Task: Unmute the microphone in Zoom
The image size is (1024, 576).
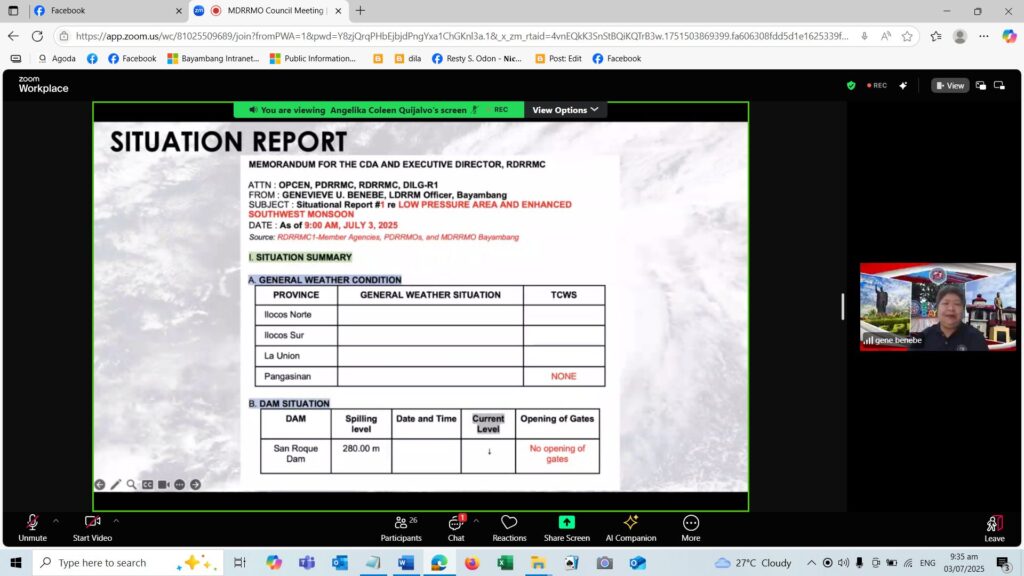Action: coord(32,528)
